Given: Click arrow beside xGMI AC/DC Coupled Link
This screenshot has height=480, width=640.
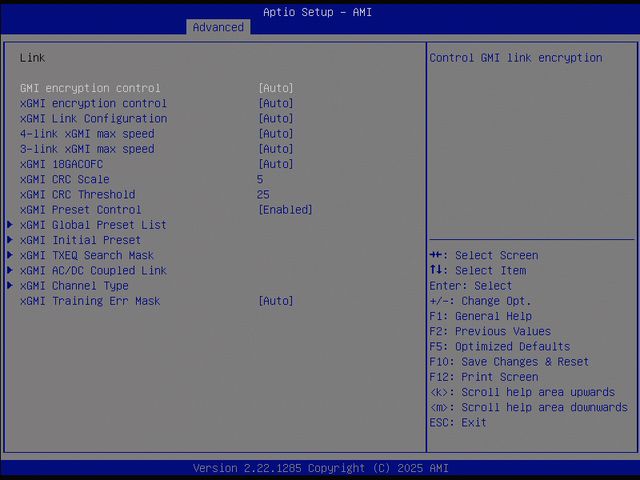Looking at the screenshot, I should click(x=10, y=270).
